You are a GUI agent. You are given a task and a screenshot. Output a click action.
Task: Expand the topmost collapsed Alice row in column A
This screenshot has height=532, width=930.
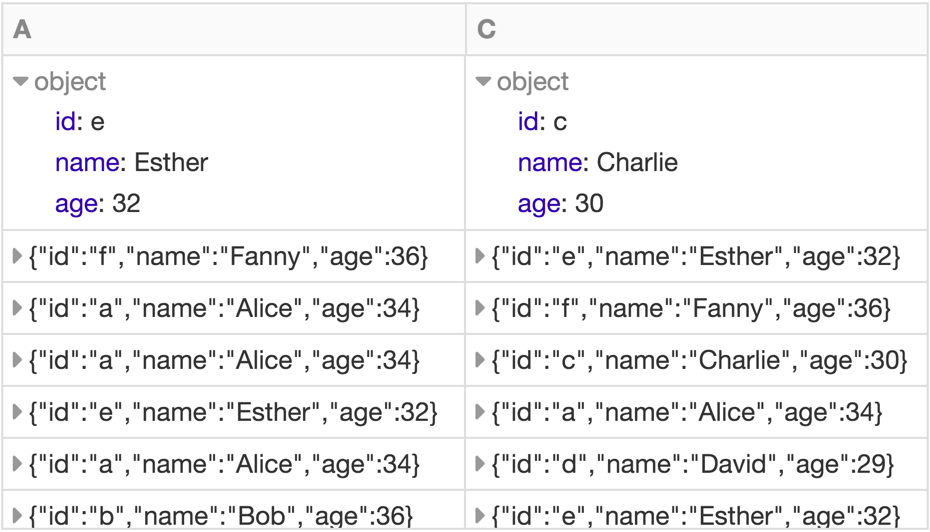[x=18, y=309]
